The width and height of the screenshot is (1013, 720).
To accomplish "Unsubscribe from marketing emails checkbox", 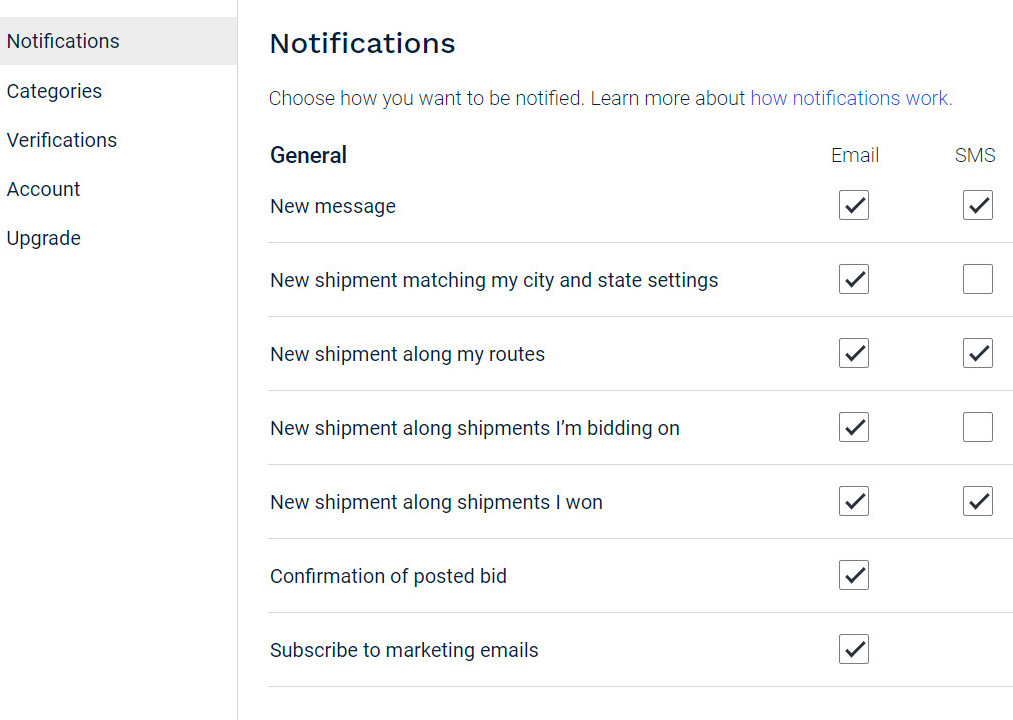I will (854, 650).
